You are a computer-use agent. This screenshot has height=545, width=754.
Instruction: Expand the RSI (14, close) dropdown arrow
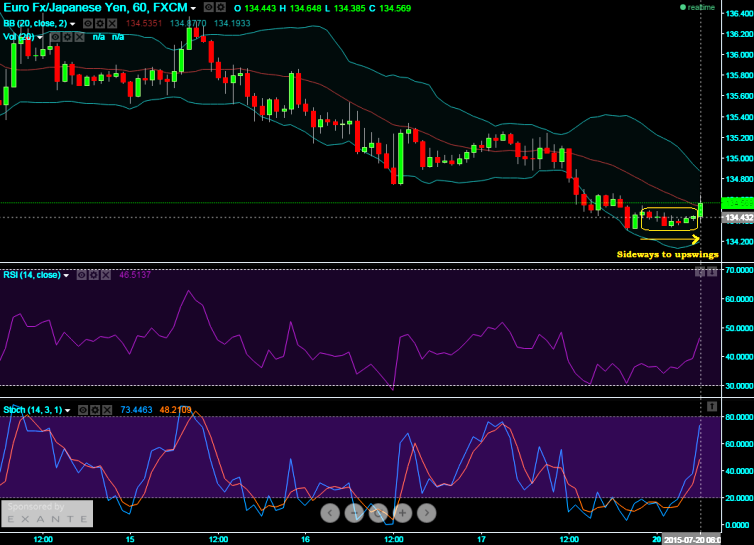[66, 276]
